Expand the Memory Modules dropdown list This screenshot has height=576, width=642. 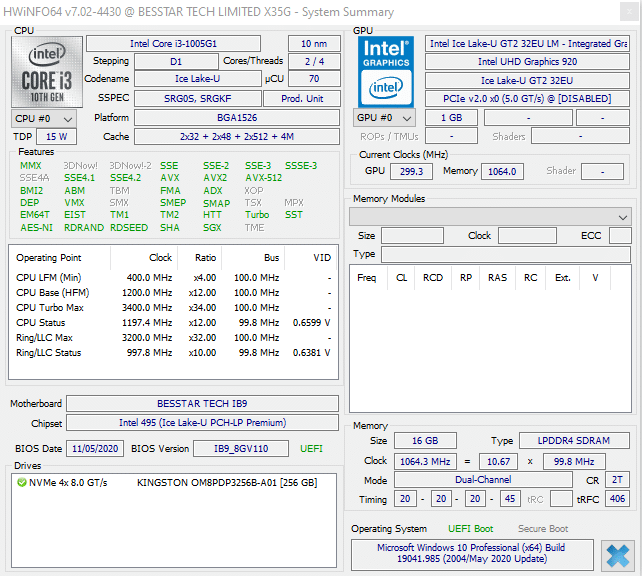pyautogui.click(x=490, y=217)
